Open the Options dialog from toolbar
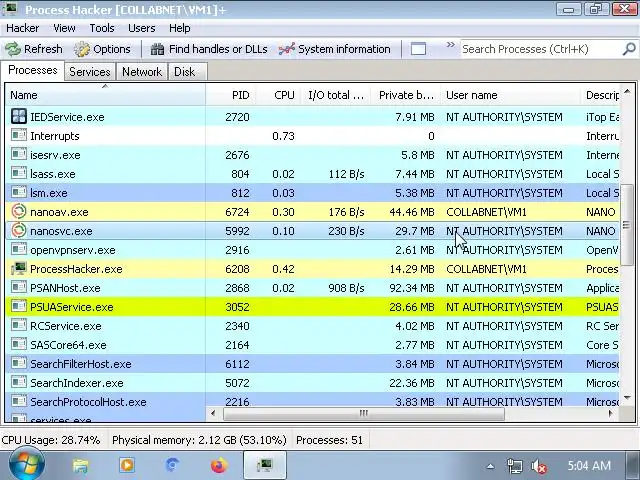The width and height of the screenshot is (640, 480). (x=102, y=49)
